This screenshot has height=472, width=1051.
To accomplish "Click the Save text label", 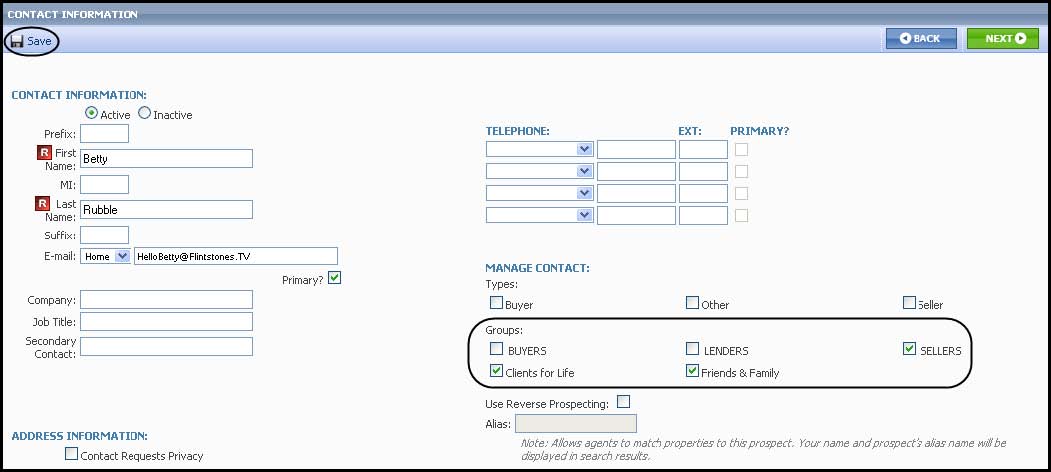I will (39, 41).
